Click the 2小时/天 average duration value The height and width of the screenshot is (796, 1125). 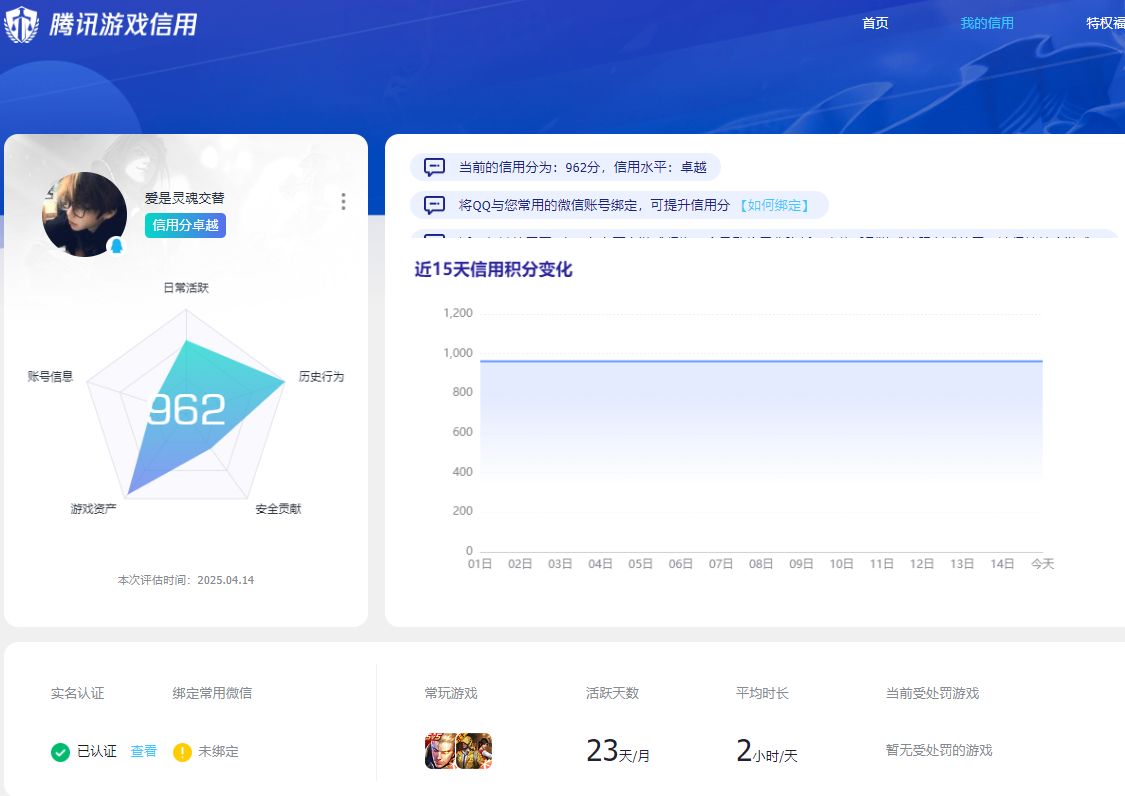click(x=767, y=751)
